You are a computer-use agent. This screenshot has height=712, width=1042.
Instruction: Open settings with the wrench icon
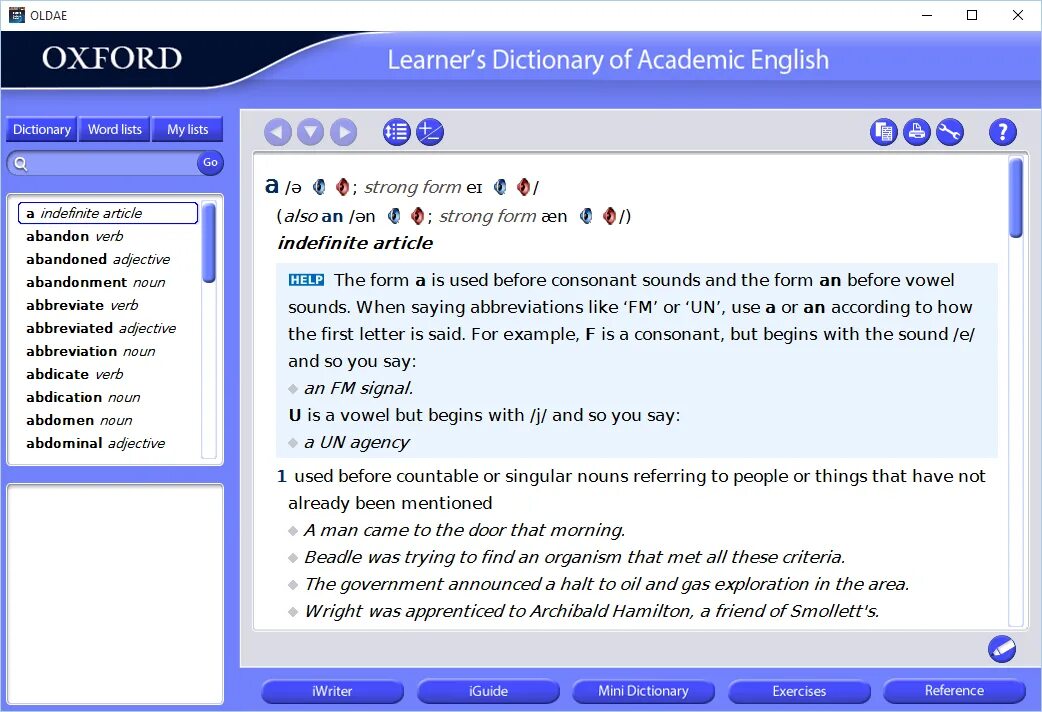point(950,132)
